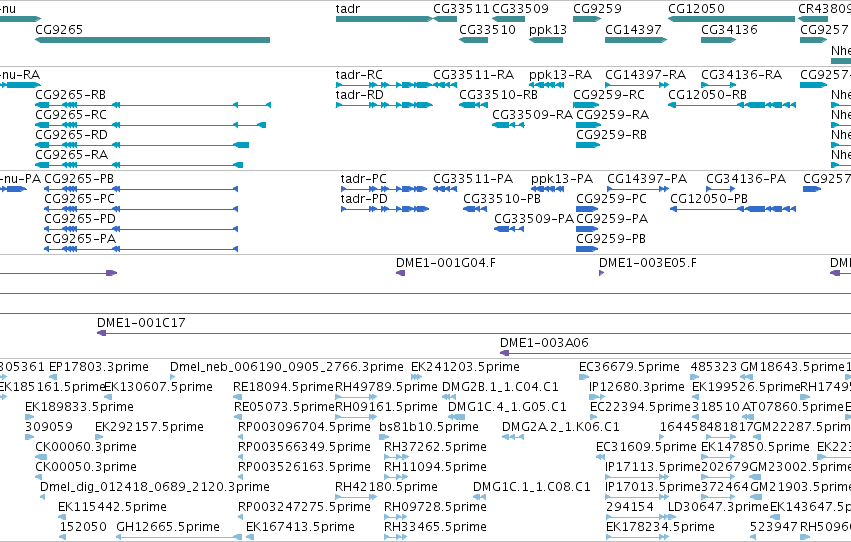Click the CG33510 gene label
Screen dimensions: 851x542
pos(487,30)
